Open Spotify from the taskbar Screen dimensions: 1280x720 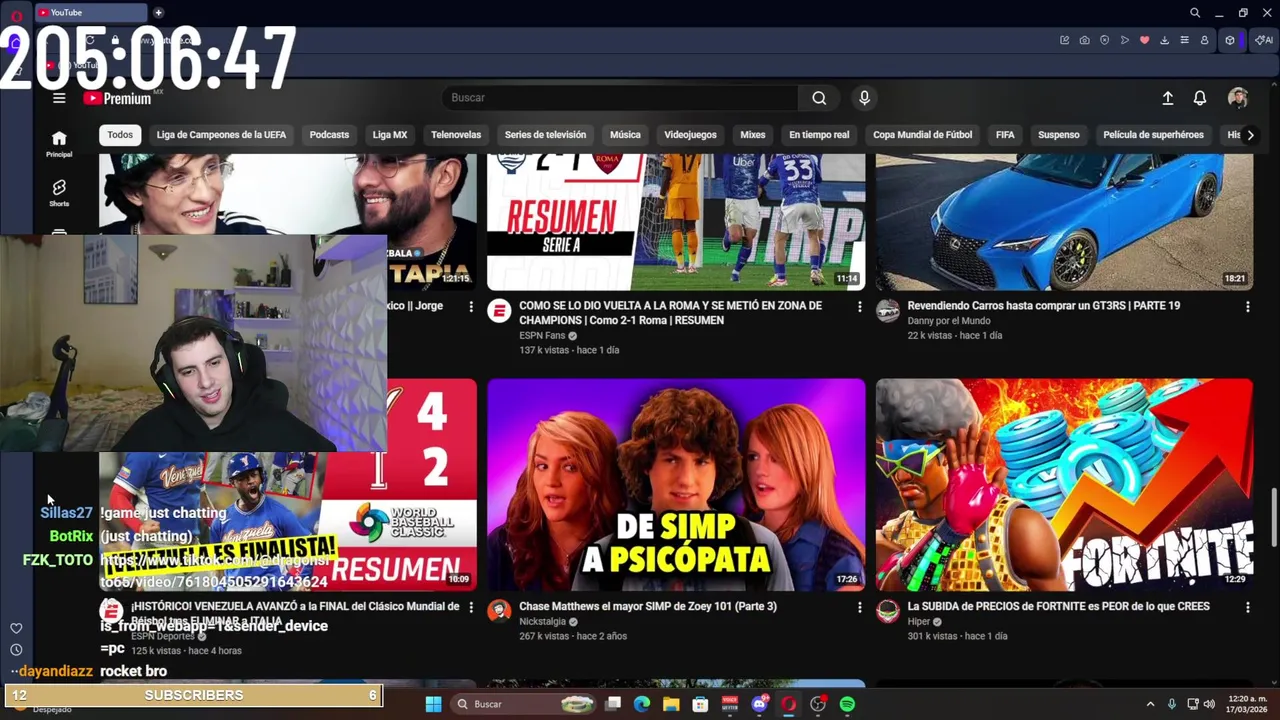pyautogui.click(x=847, y=704)
